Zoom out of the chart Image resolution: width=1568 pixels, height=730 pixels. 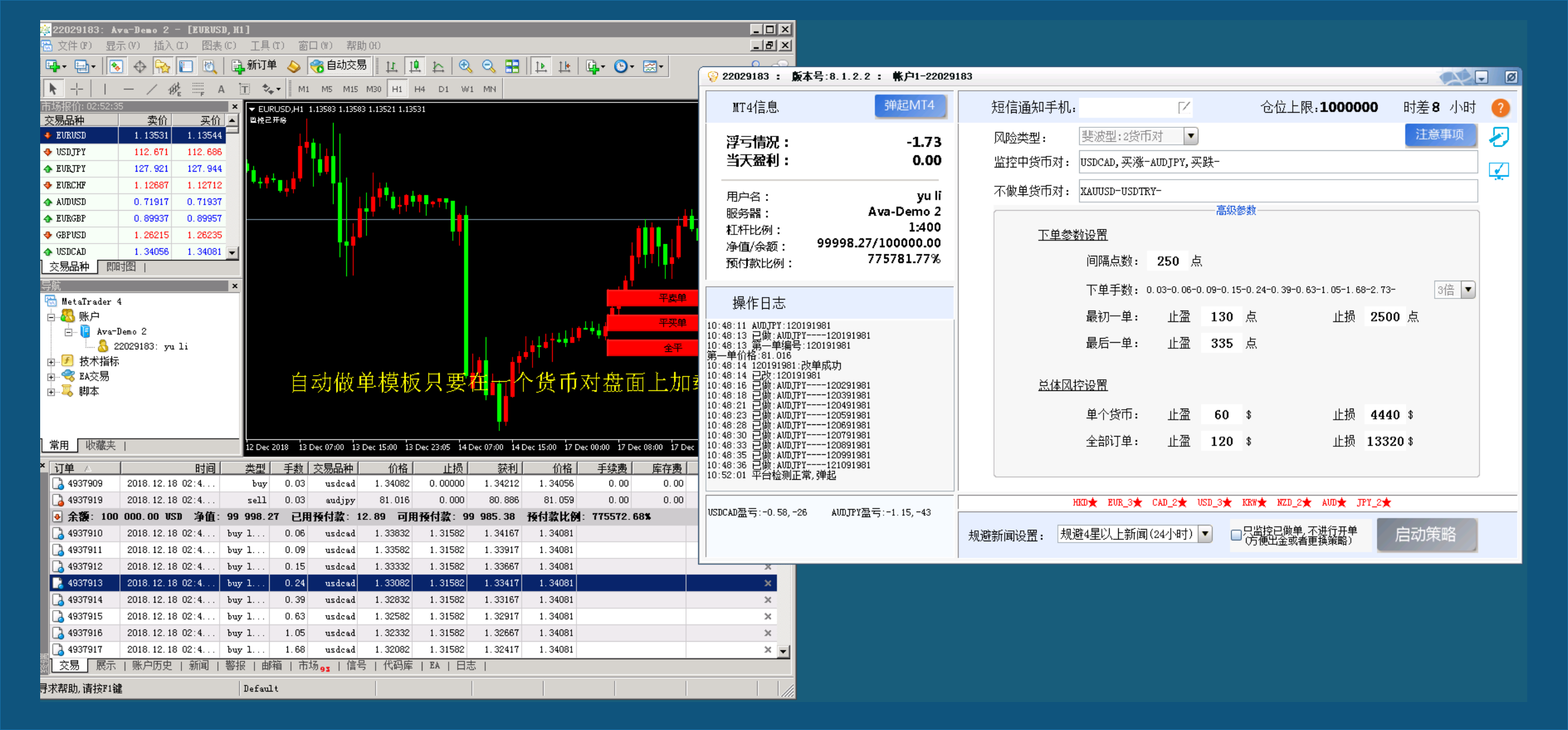point(488,66)
